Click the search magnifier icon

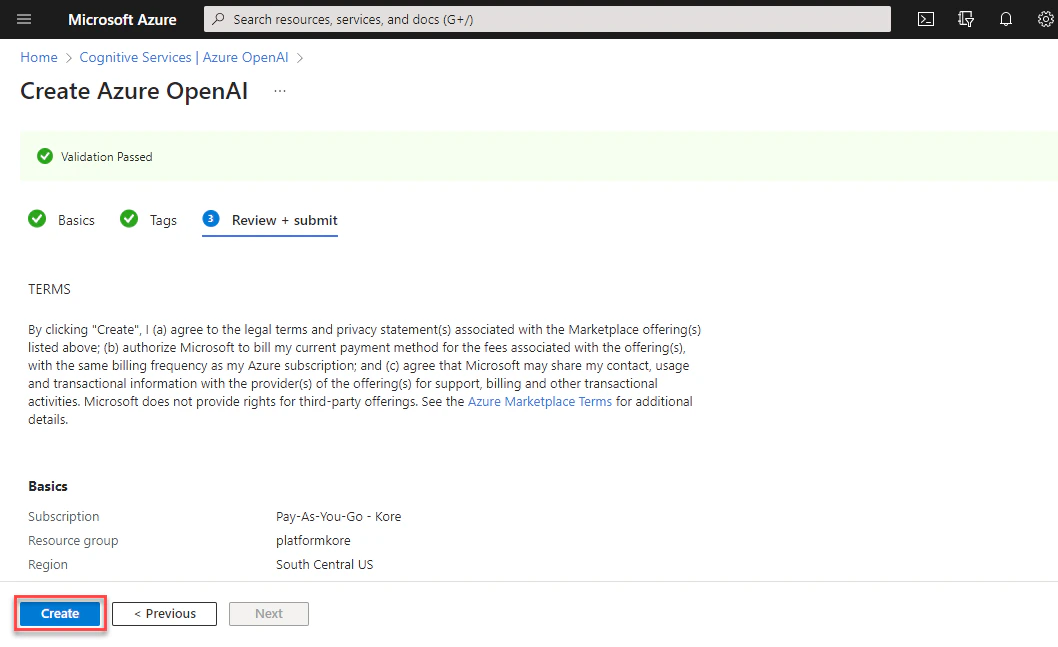point(218,19)
